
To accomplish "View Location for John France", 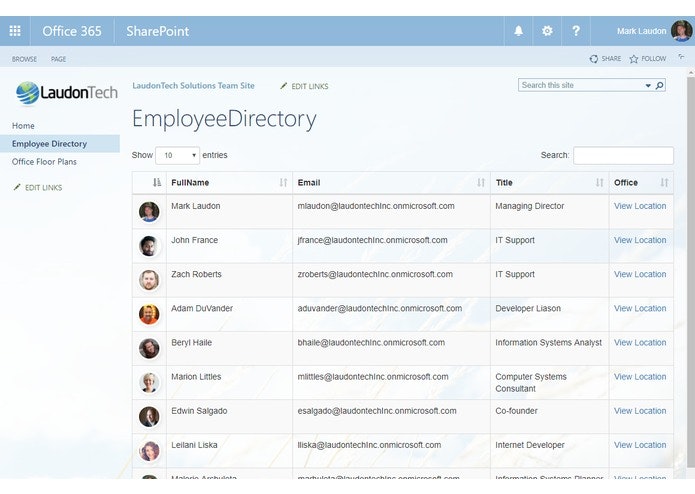I will [640, 240].
